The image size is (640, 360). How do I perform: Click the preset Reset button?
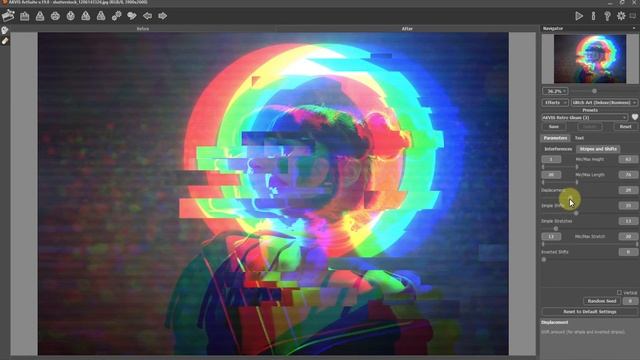(x=625, y=127)
